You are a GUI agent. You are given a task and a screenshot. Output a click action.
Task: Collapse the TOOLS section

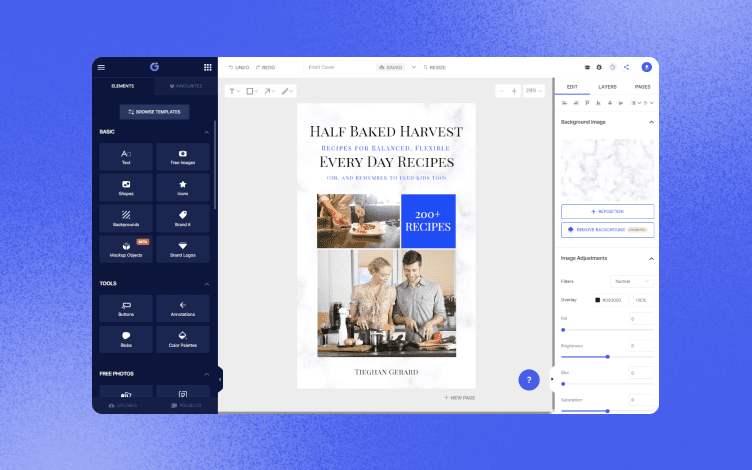tap(207, 284)
